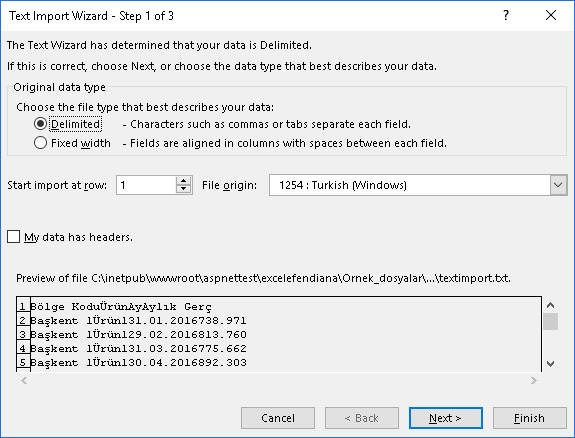Click the 1254 Turkish (Windows) combo box

click(x=418, y=185)
